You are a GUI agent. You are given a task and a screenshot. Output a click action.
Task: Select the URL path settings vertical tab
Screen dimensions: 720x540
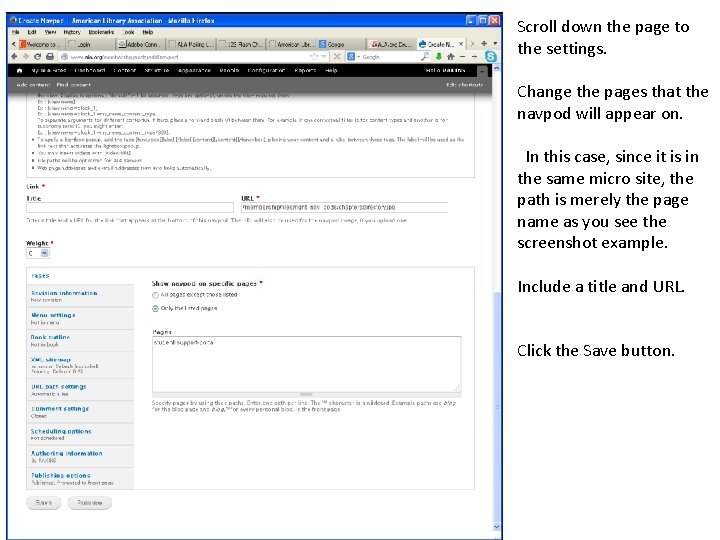pyautogui.click(x=80, y=389)
